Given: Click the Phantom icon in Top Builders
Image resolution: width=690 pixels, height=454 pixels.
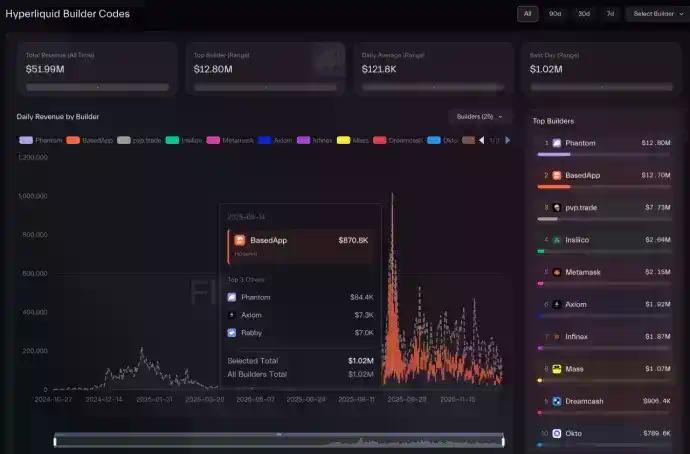Looking at the screenshot, I should [557, 143].
